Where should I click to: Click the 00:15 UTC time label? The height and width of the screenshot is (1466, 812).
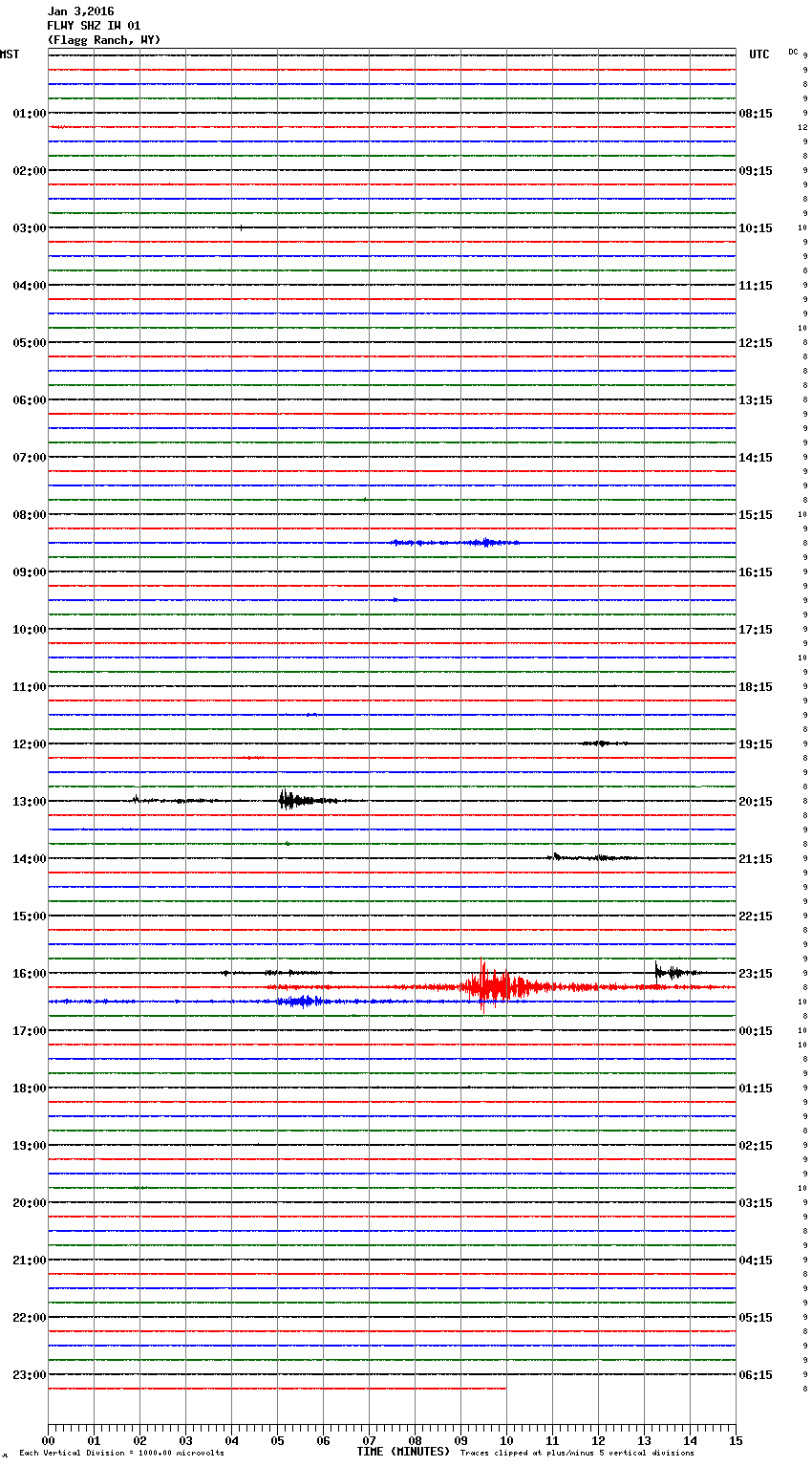tap(756, 1031)
